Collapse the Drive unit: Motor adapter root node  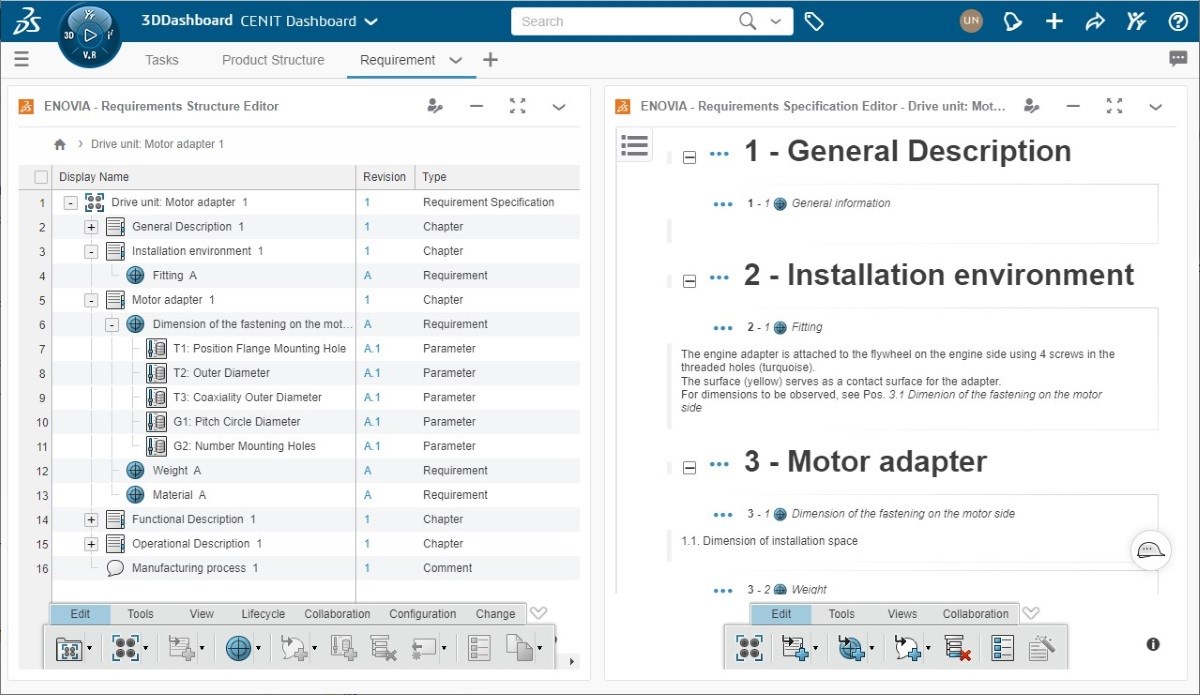(x=70, y=202)
